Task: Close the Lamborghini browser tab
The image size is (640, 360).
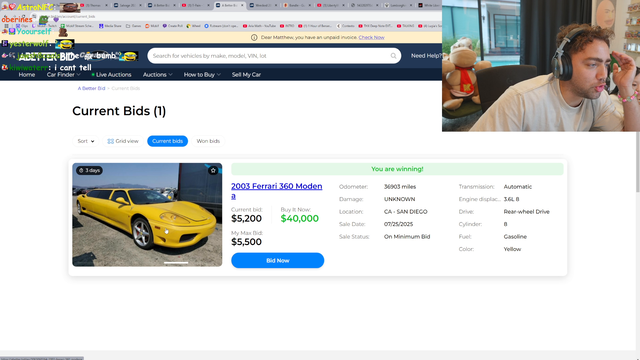Action: coord(411,5)
